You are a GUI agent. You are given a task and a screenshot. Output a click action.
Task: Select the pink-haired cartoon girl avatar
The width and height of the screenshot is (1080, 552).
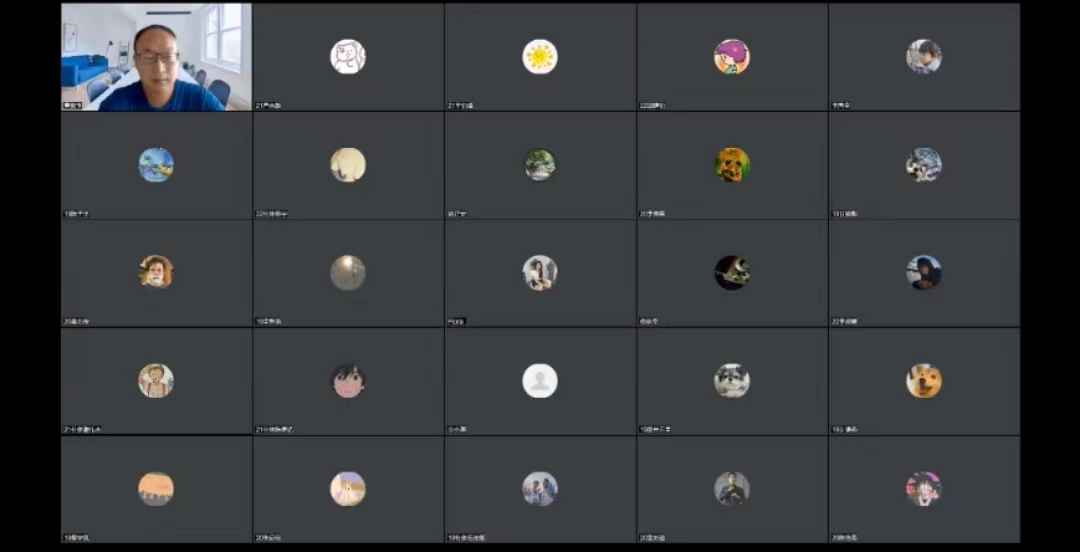[x=731, y=57]
